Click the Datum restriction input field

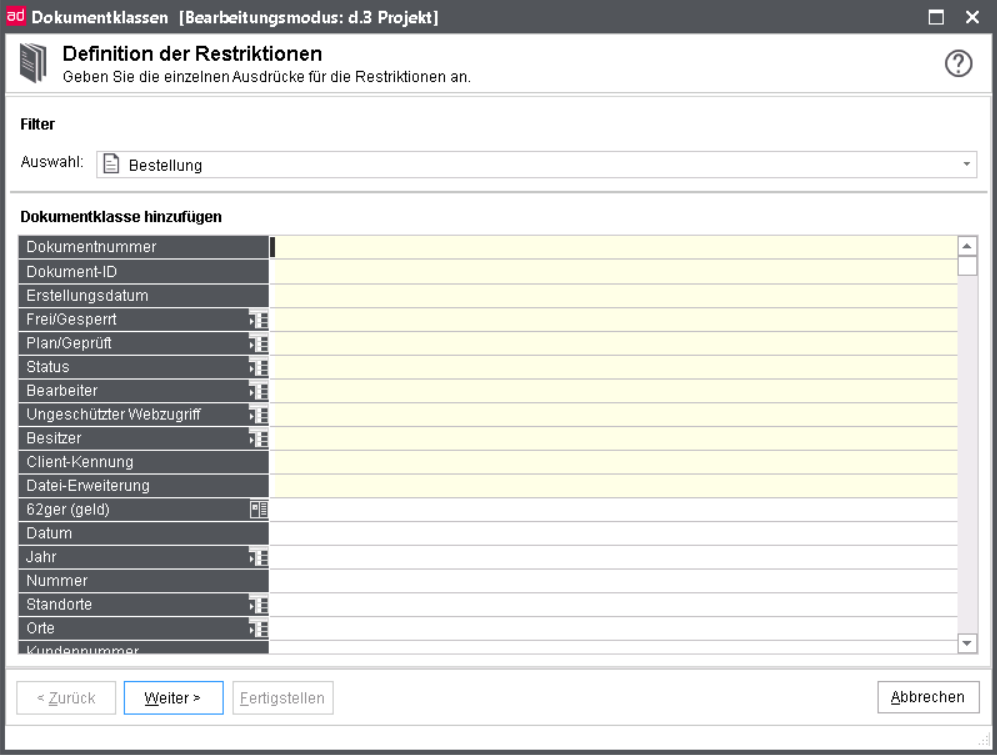tap(613, 533)
